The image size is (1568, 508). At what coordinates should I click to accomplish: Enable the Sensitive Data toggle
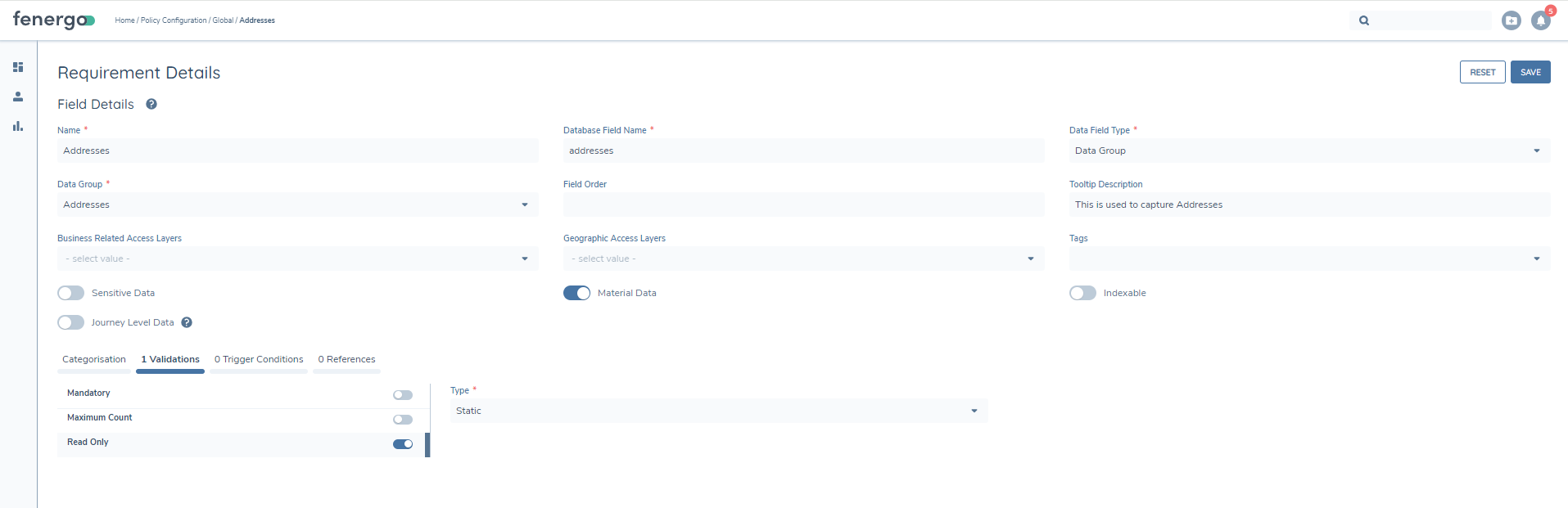(71, 293)
